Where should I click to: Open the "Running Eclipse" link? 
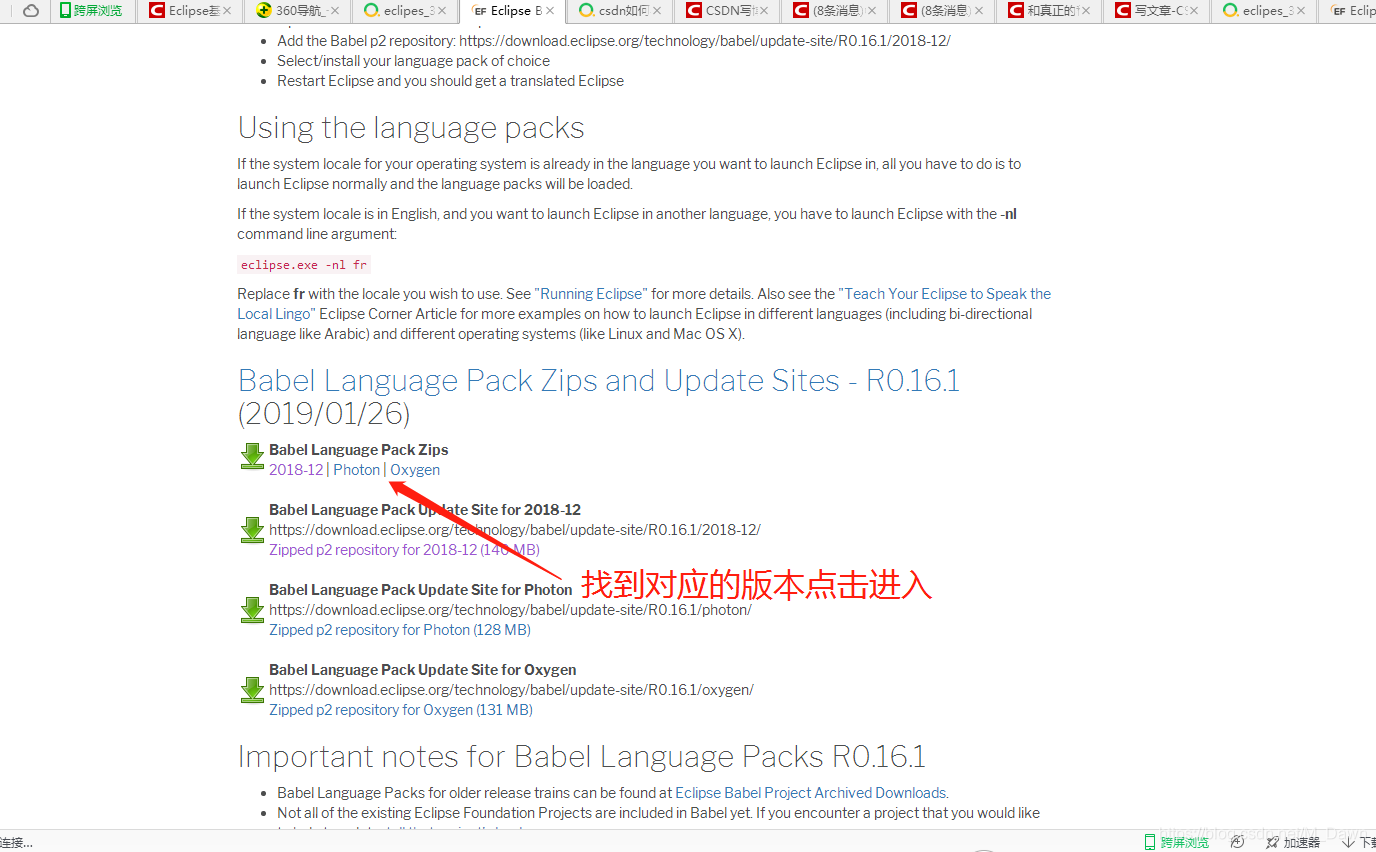pos(591,294)
